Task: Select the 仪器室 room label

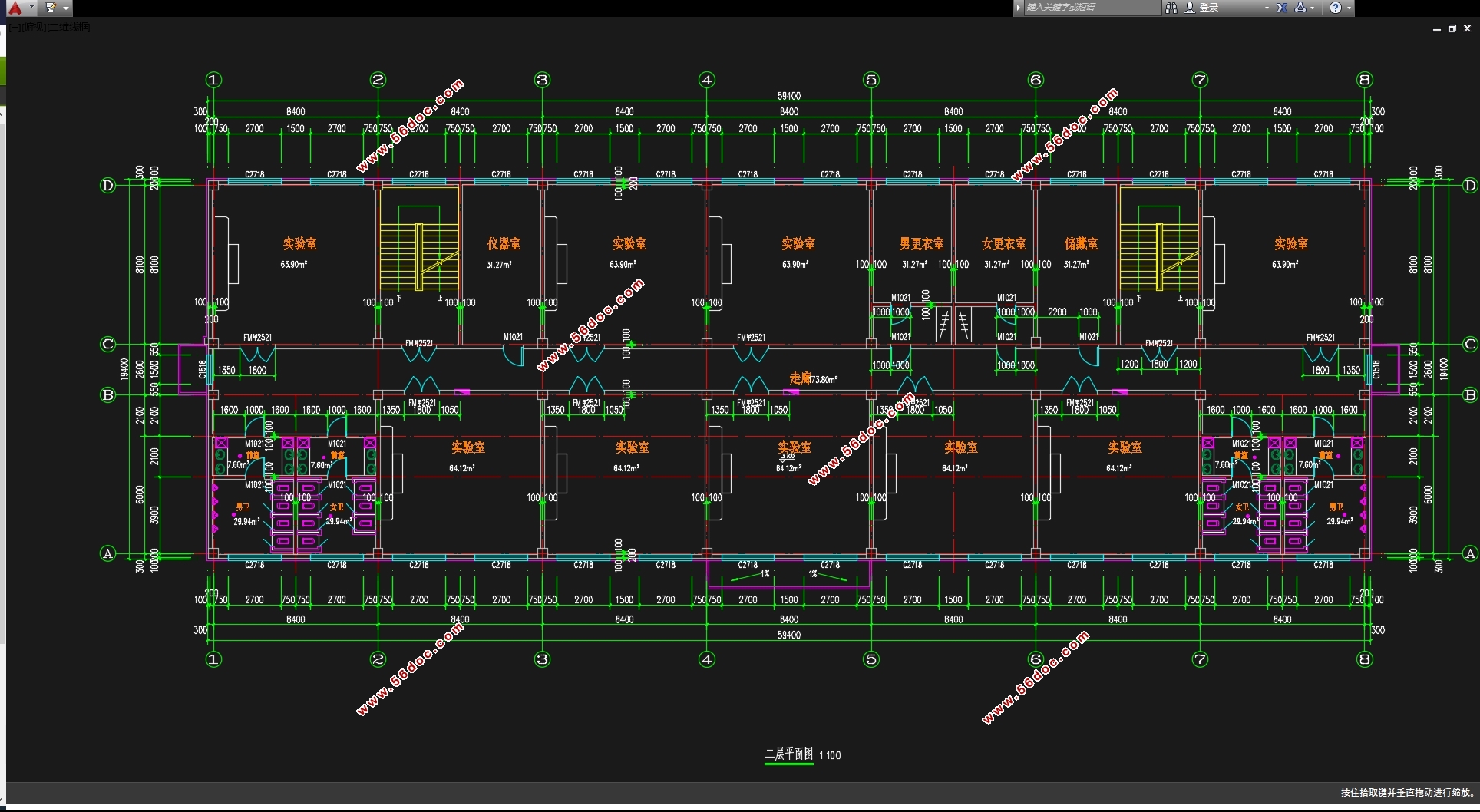Action: tap(504, 243)
